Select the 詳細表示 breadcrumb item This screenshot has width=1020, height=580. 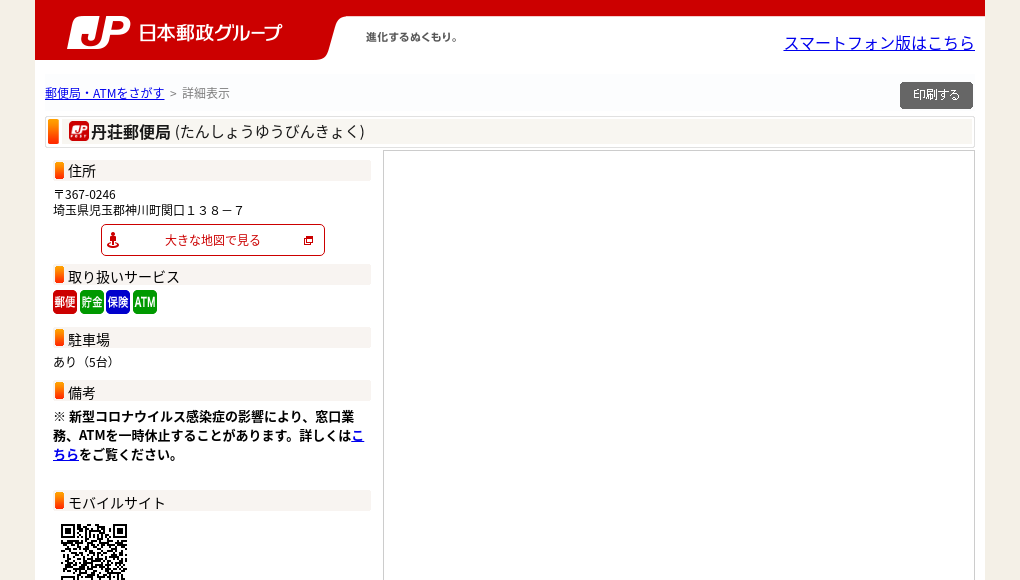click(204, 93)
